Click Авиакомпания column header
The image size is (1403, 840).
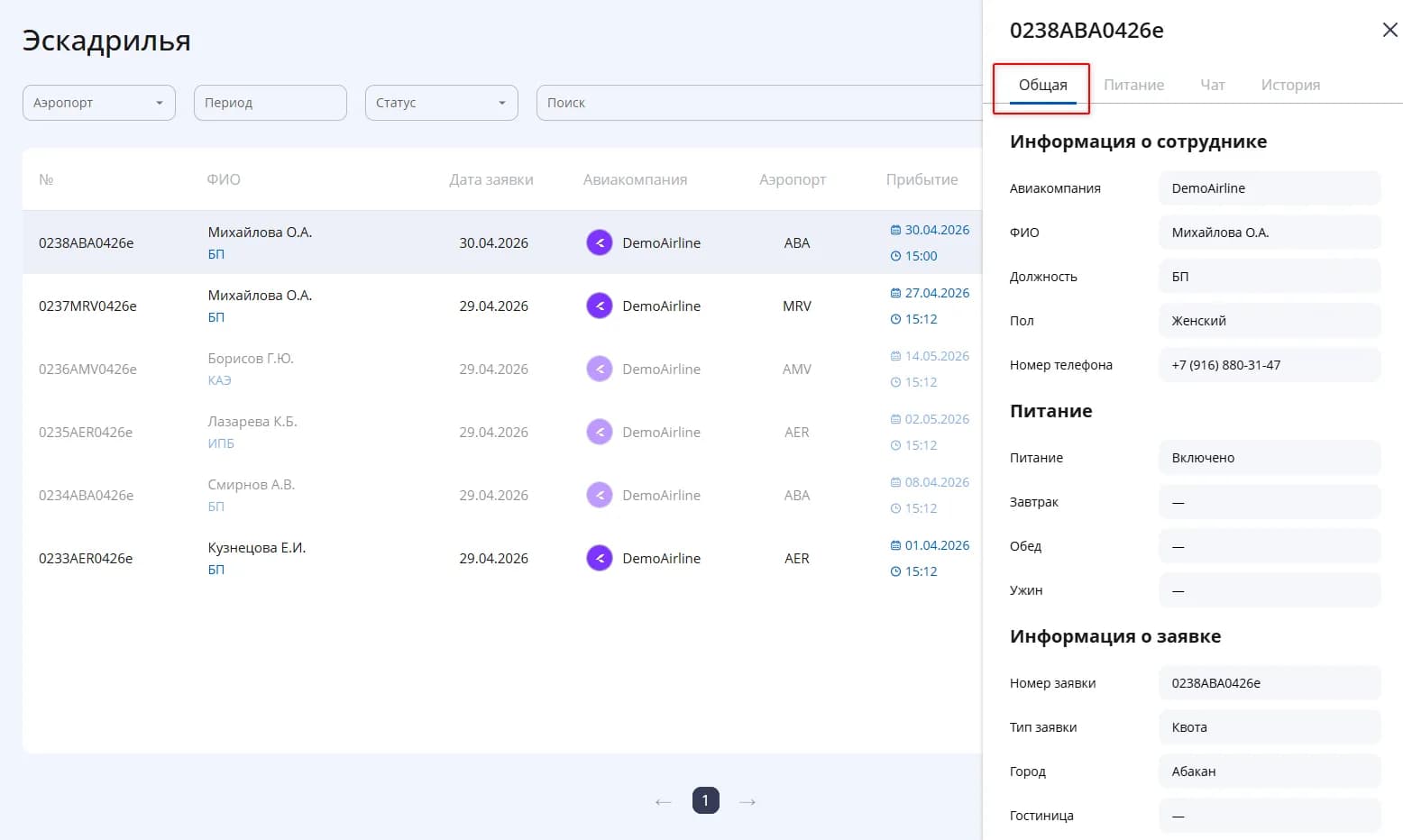pos(635,179)
